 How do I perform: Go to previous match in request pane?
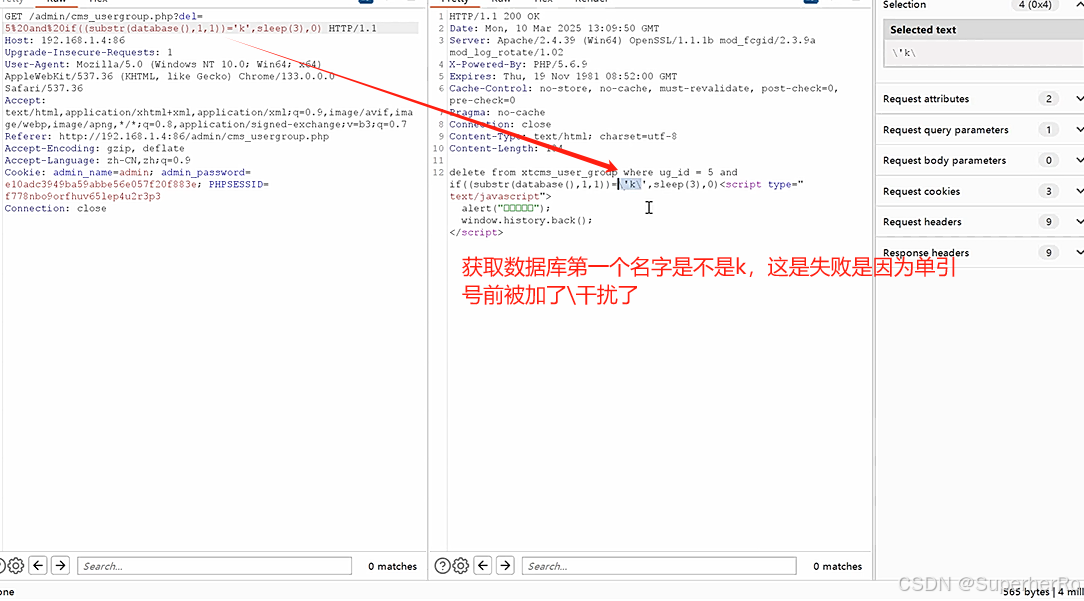tap(38, 565)
